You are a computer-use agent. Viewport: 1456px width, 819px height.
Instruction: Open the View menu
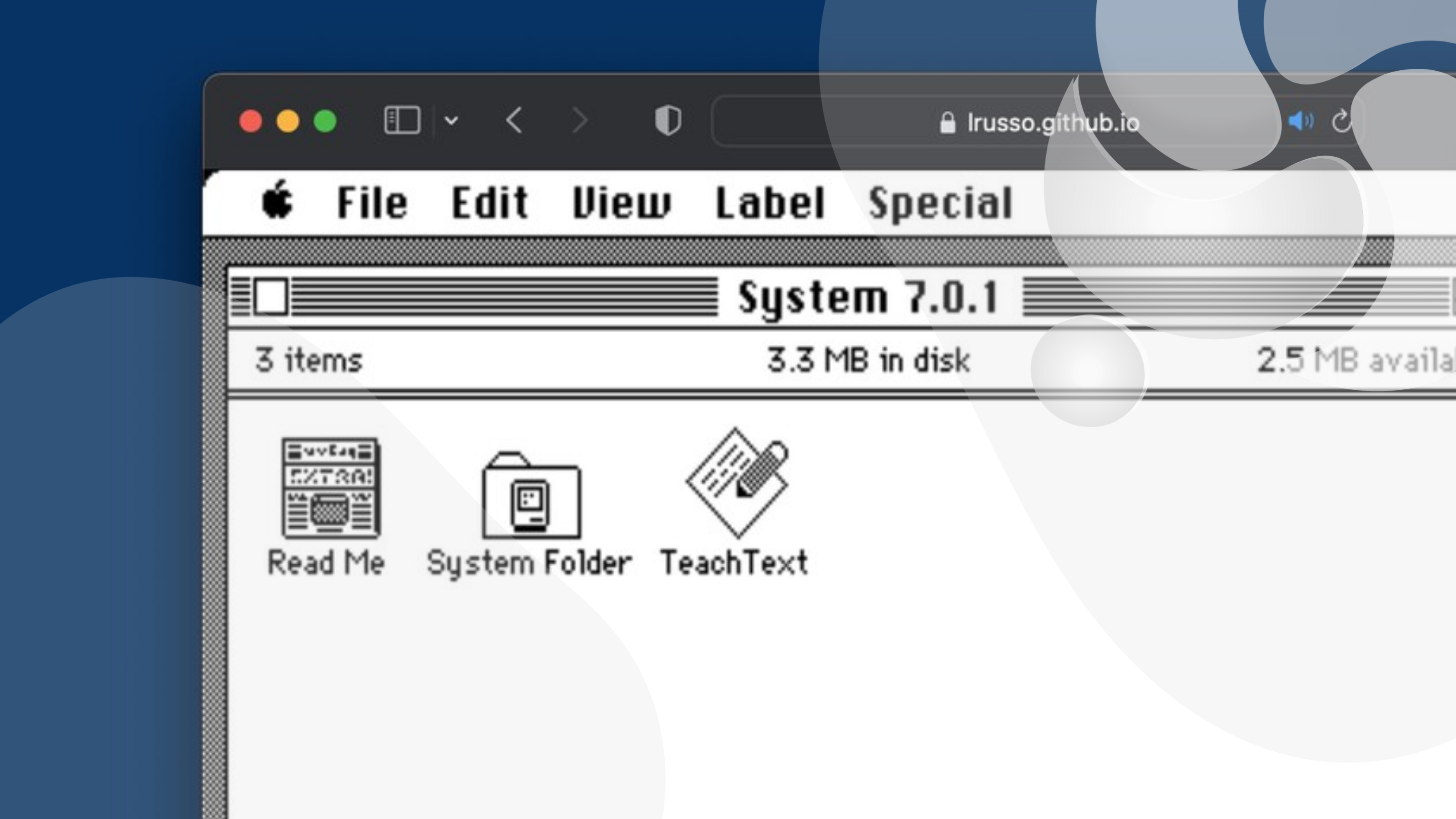(x=622, y=202)
